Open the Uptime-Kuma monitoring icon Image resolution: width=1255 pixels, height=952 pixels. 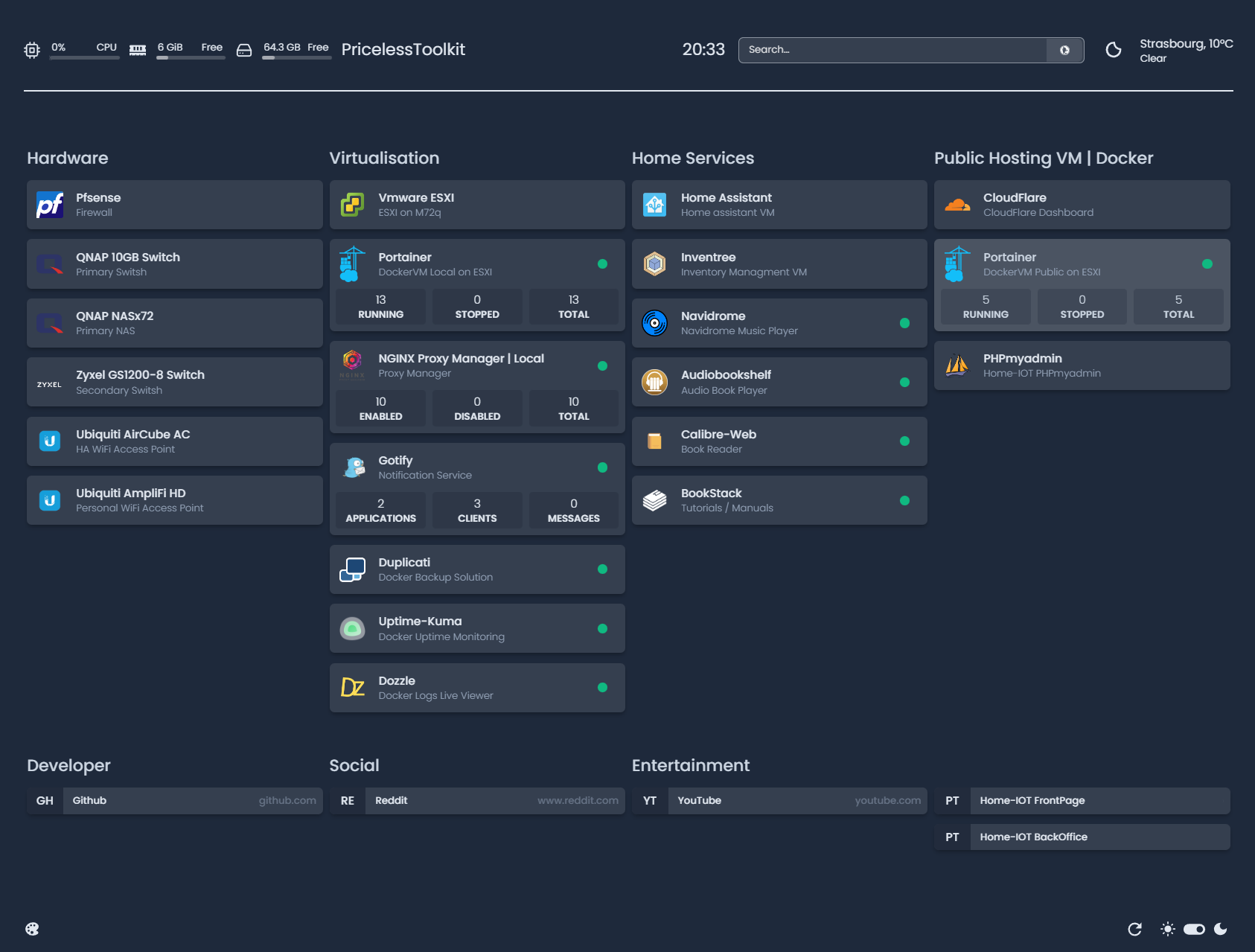[352, 627]
